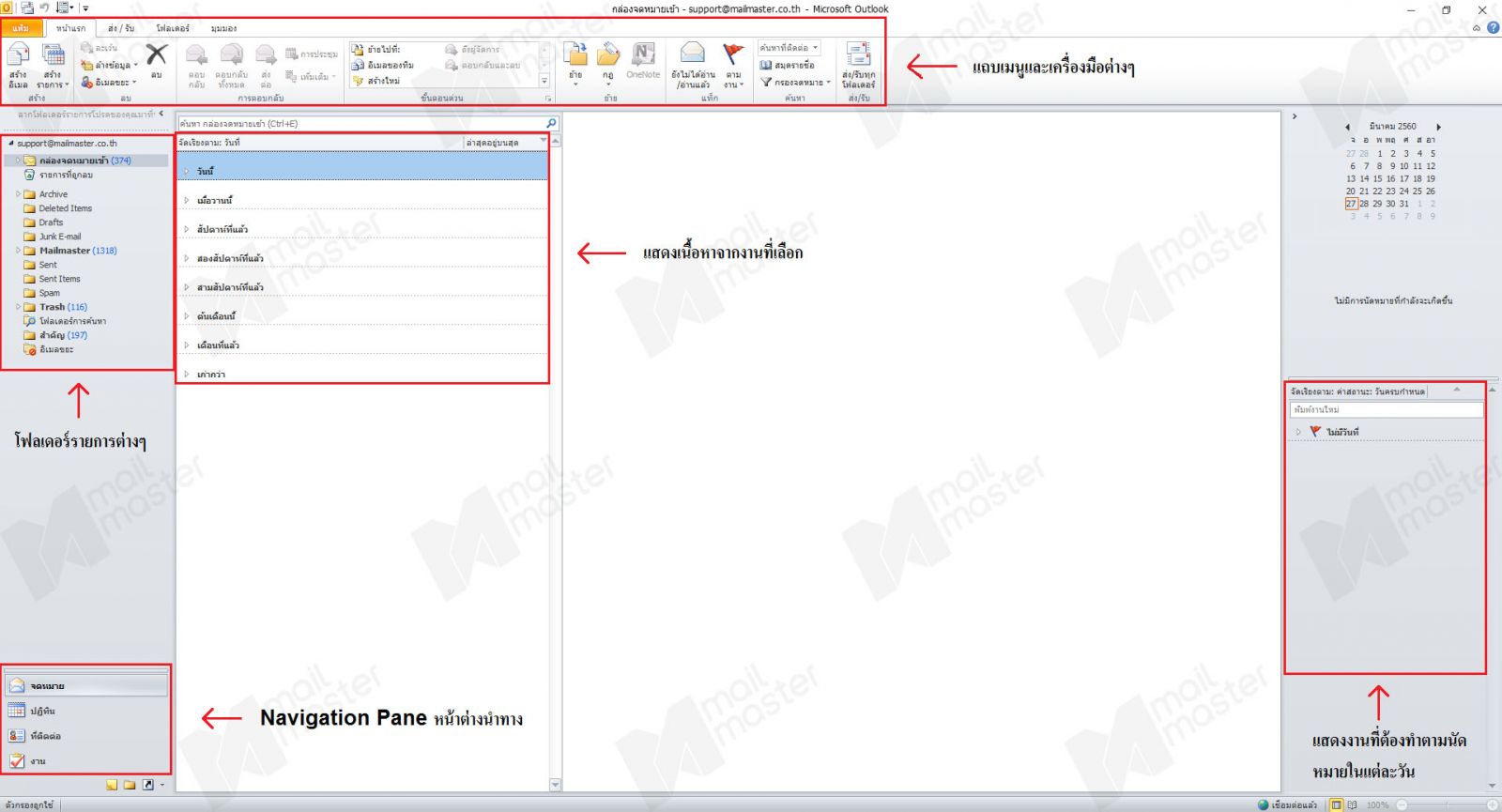Click the Reading view icon in status bar
The width and height of the screenshot is (1502, 812).
click(1353, 804)
